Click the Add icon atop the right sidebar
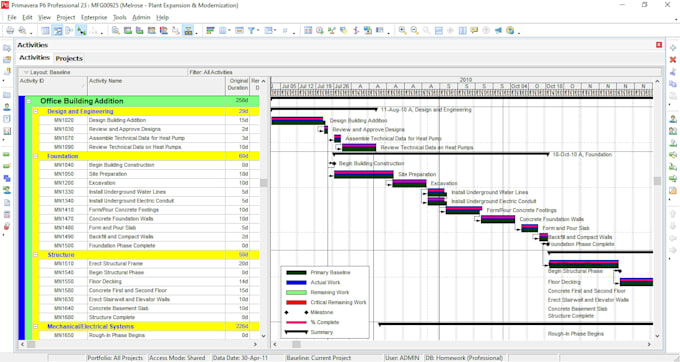680x362 pixels. click(x=673, y=48)
